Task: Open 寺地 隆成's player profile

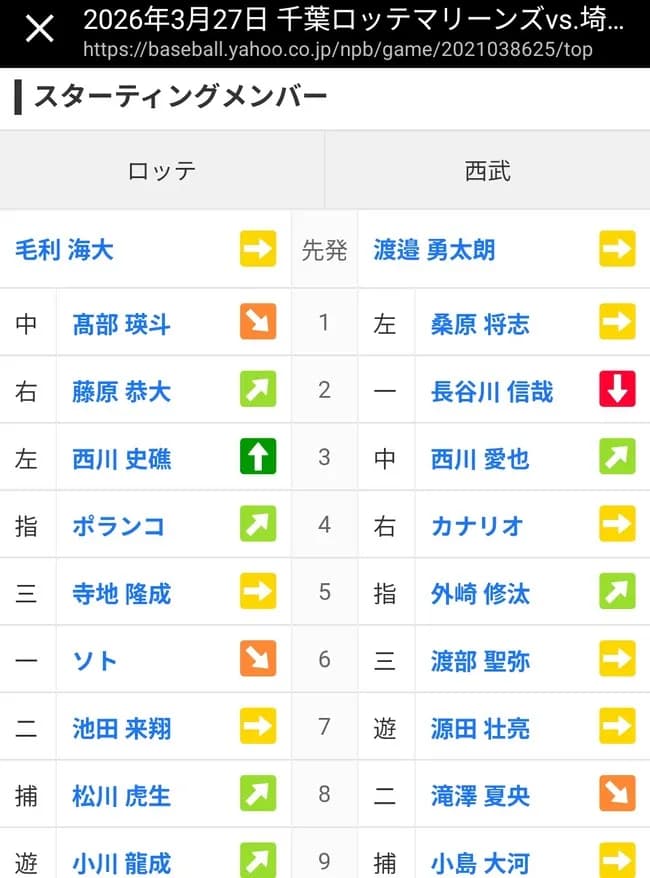Action: point(122,593)
